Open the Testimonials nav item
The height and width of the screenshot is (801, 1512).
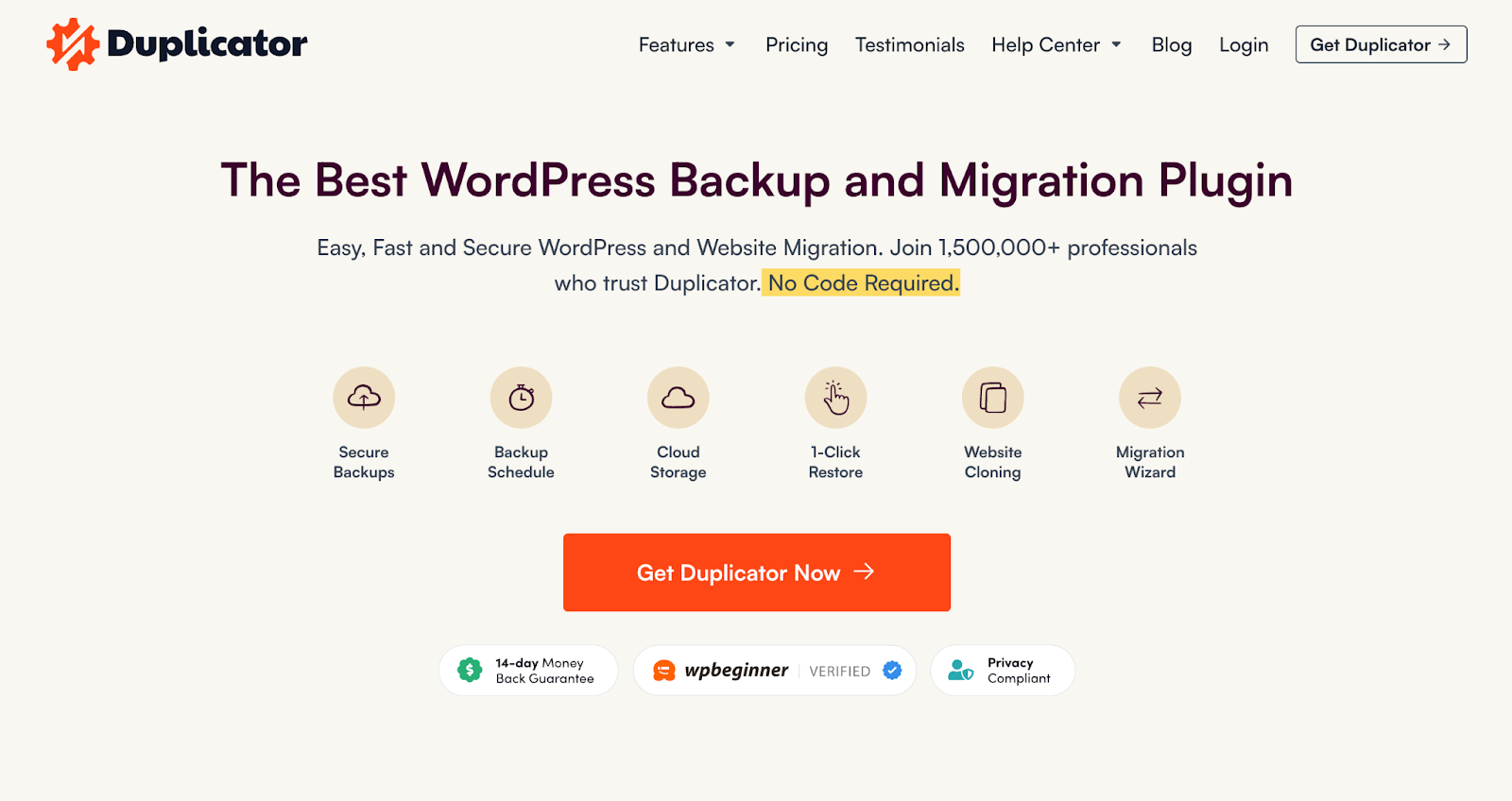click(x=910, y=44)
